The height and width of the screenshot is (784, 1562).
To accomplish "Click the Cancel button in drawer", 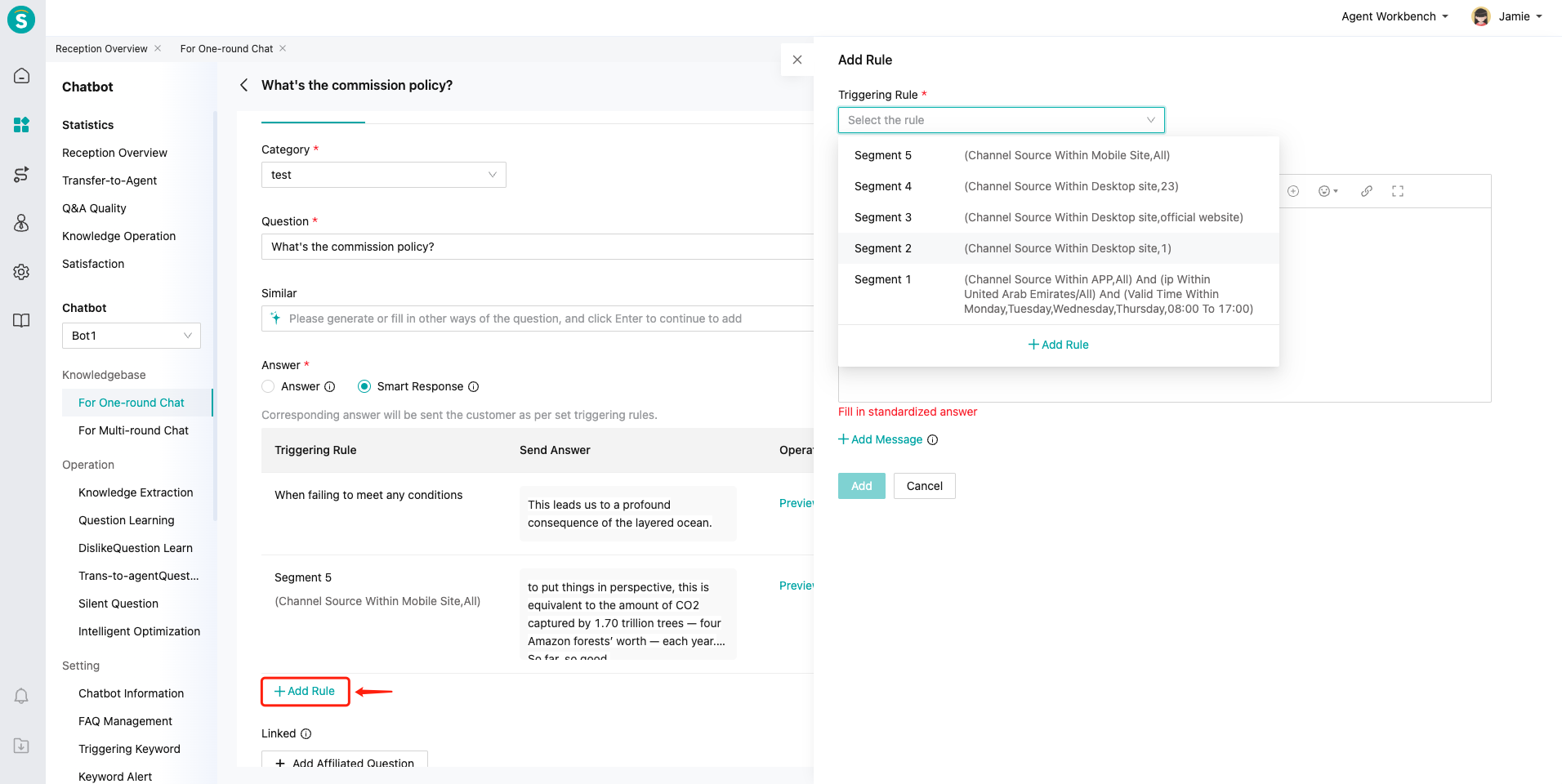I will [x=925, y=486].
